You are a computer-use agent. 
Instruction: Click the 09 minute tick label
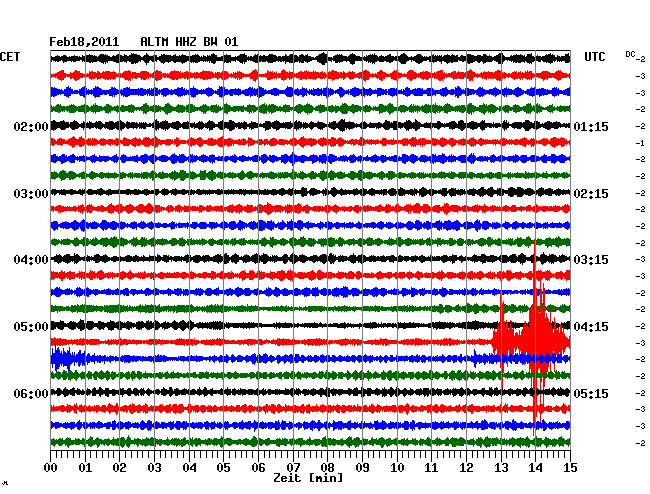point(362,467)
